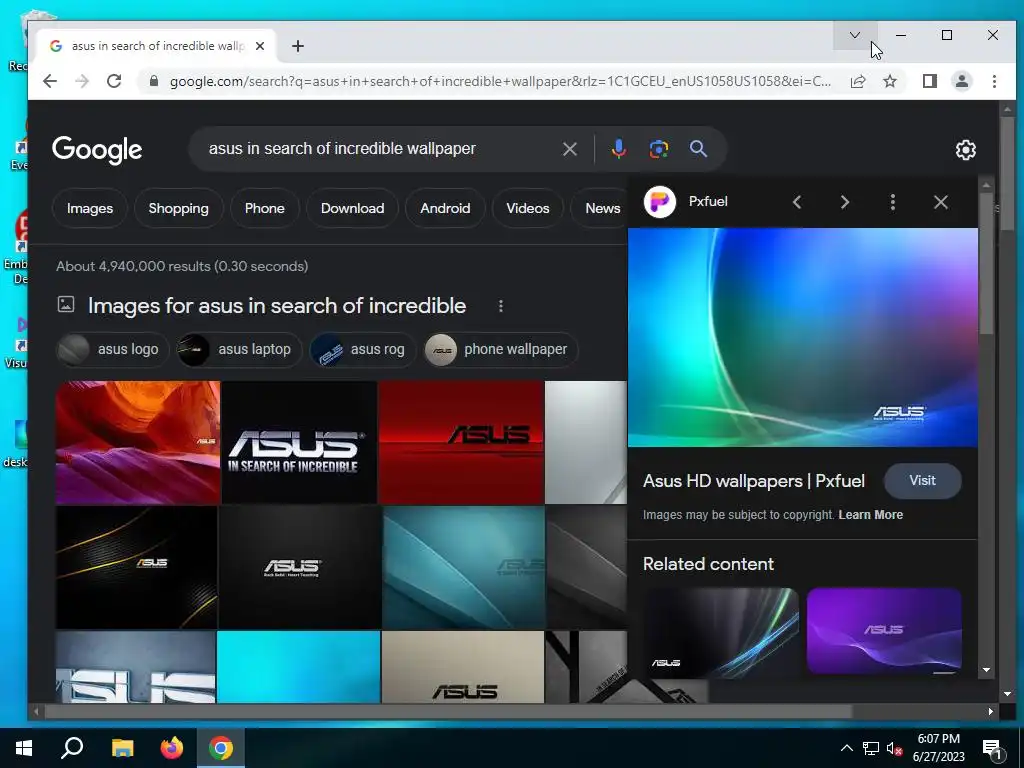Show hidden system tray icons
1024x768 pixels.
[x=846, y=748]
